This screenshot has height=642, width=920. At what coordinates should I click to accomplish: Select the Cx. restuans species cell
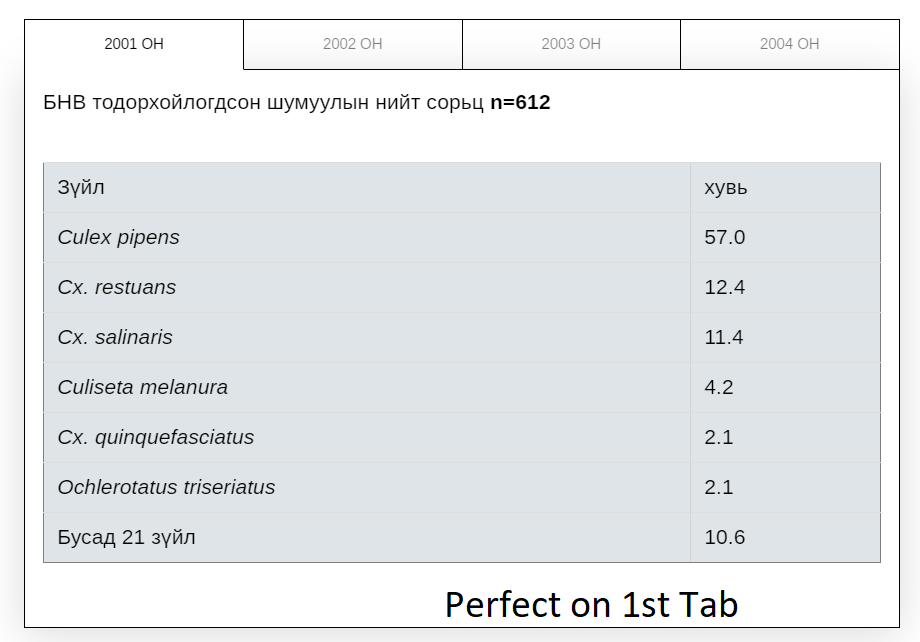tap(117, 287)
